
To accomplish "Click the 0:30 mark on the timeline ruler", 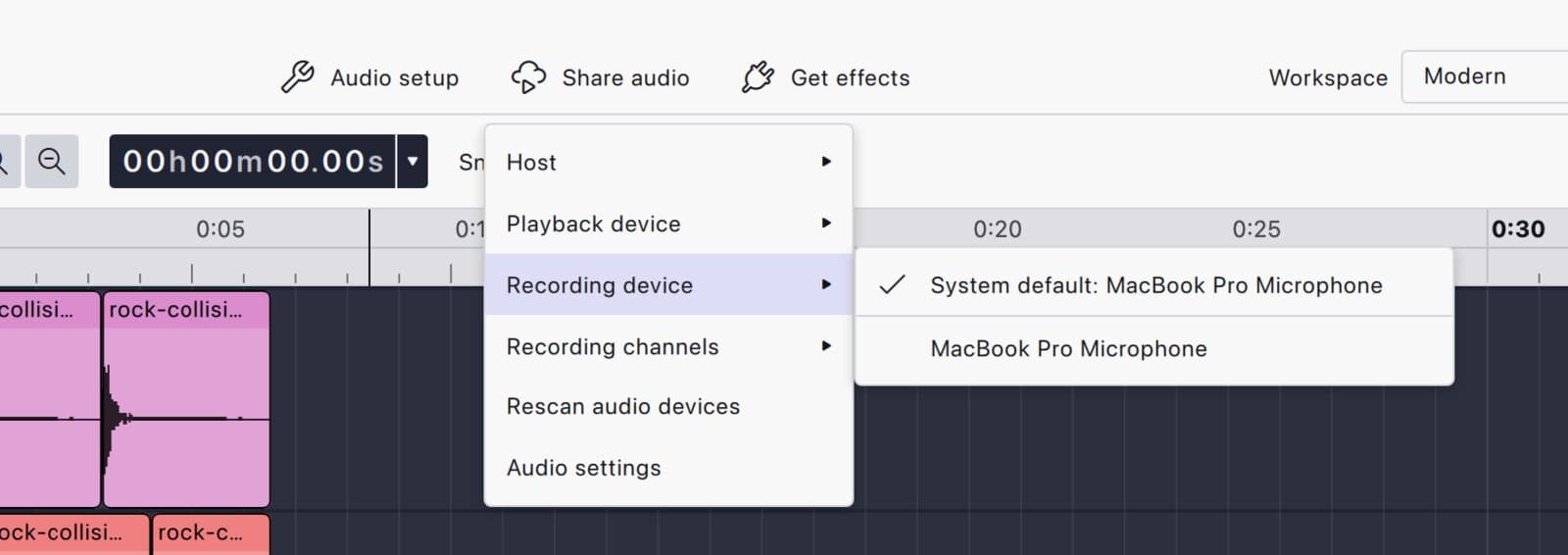I will click(1518, 229).
